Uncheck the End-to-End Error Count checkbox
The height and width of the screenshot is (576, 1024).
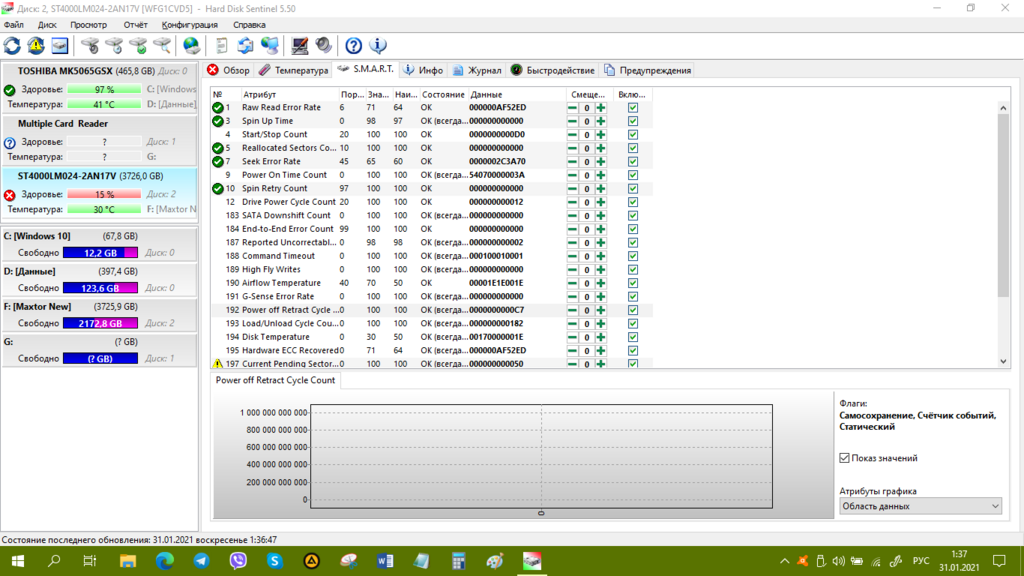click(x=633, y=229)
